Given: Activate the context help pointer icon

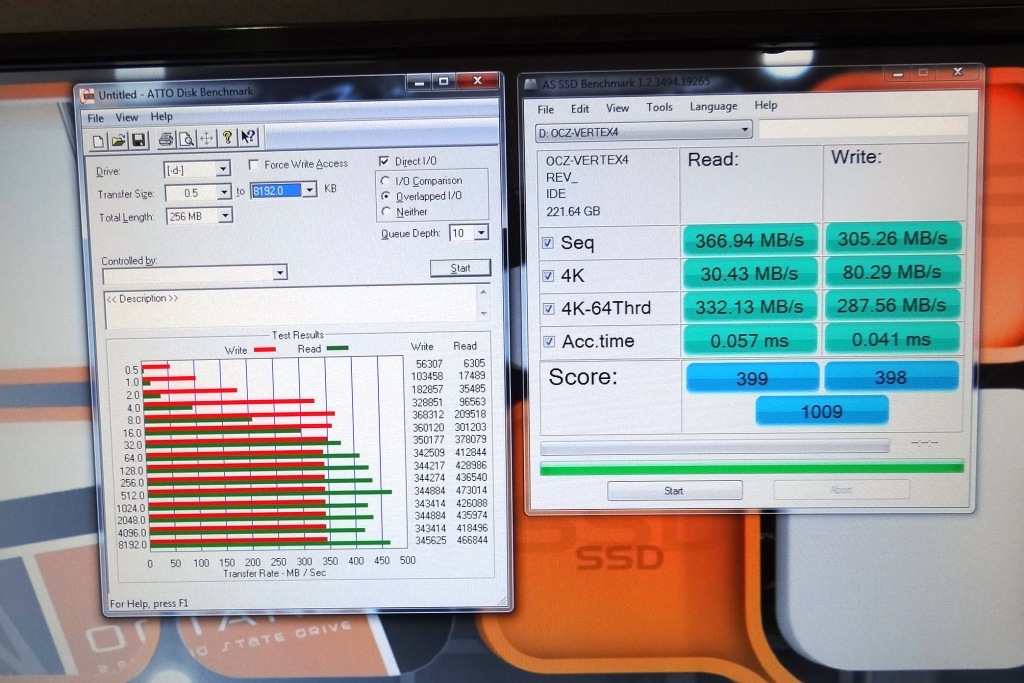Looking at the screenshot, I should coord(249,138).
